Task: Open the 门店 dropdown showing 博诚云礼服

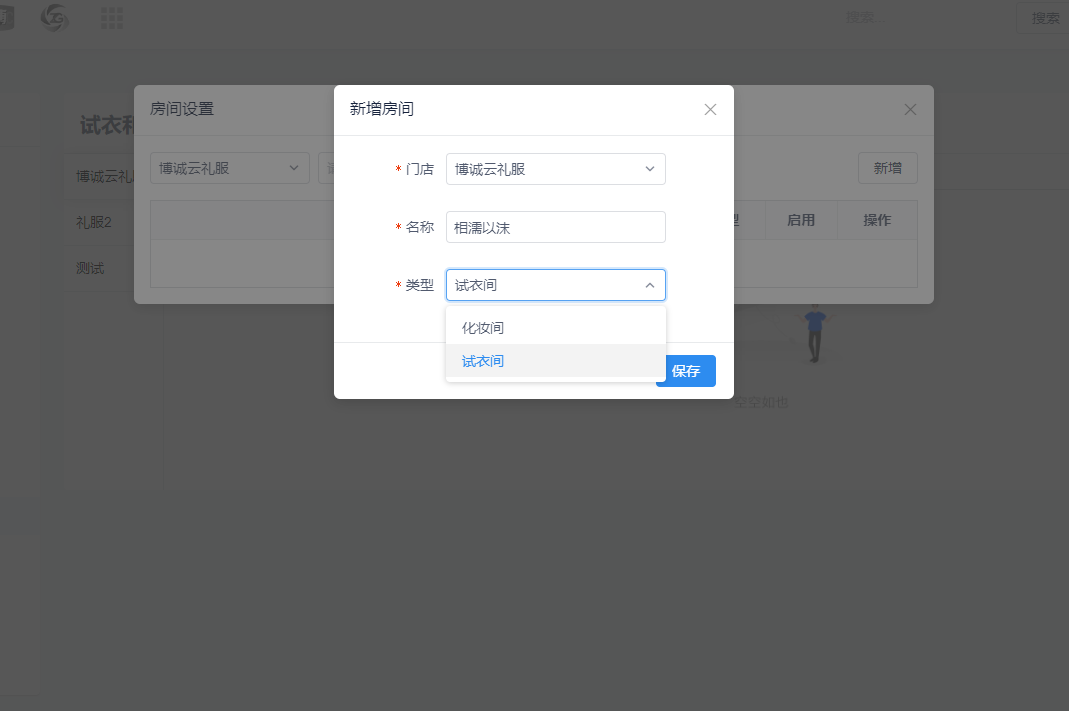Action: click(x=555, y=168)
